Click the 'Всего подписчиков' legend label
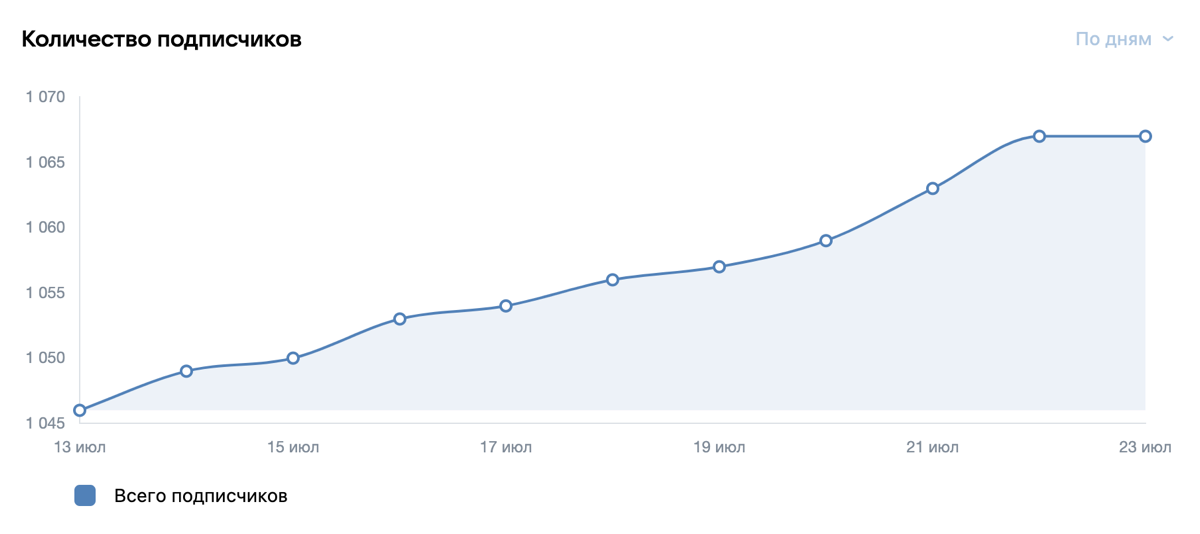Viewport: 1200px width, 534px height. (201, 495)
